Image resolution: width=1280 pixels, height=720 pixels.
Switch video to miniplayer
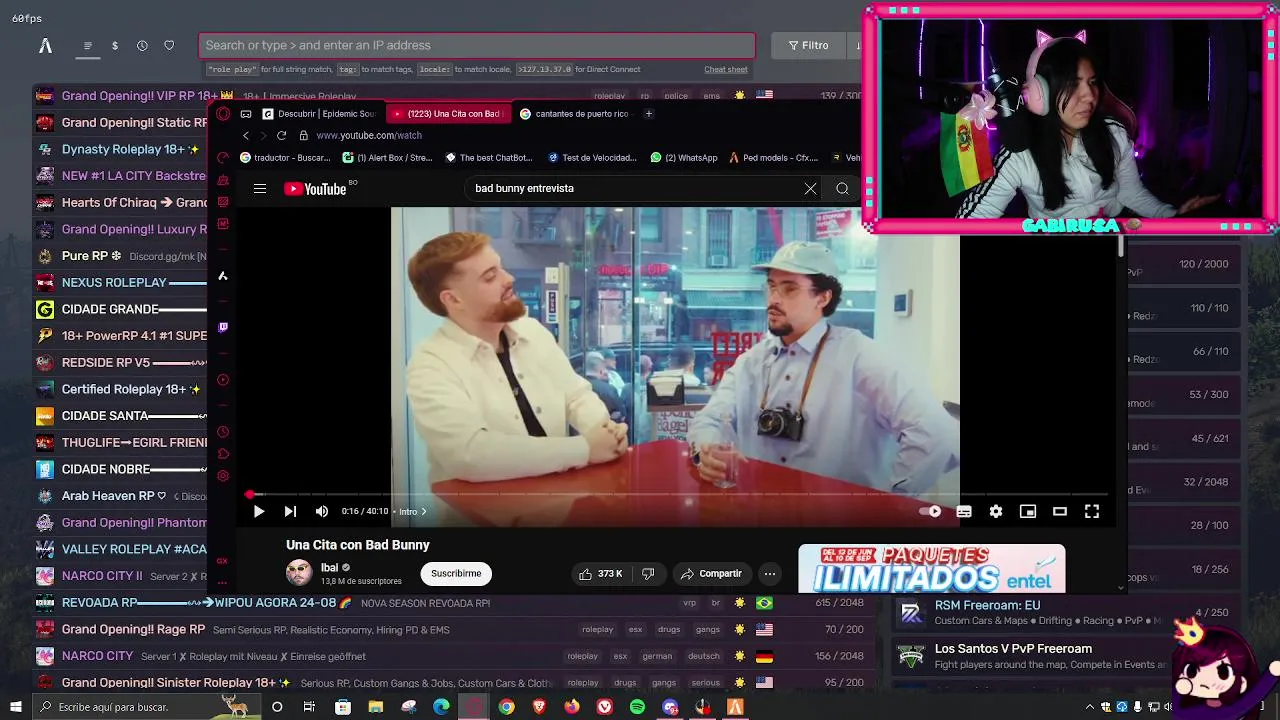1028,511
